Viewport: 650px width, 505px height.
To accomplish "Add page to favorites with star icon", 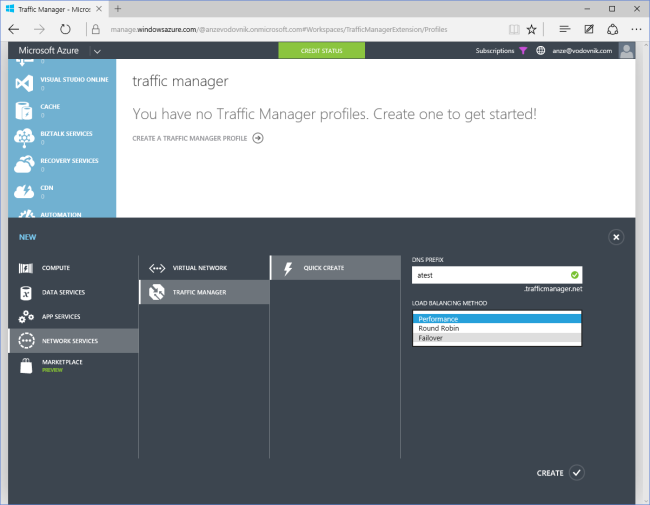I will click(x=531, y=29).
